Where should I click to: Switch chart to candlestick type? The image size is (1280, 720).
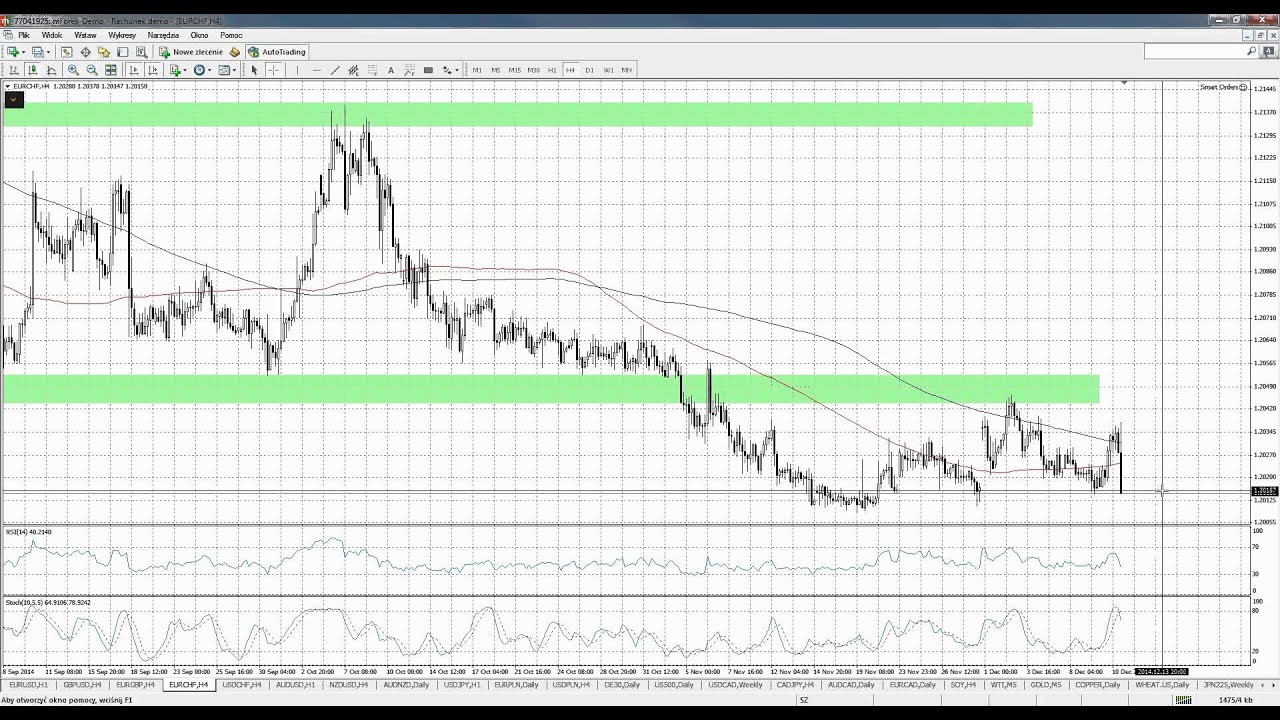coord(33,70)
